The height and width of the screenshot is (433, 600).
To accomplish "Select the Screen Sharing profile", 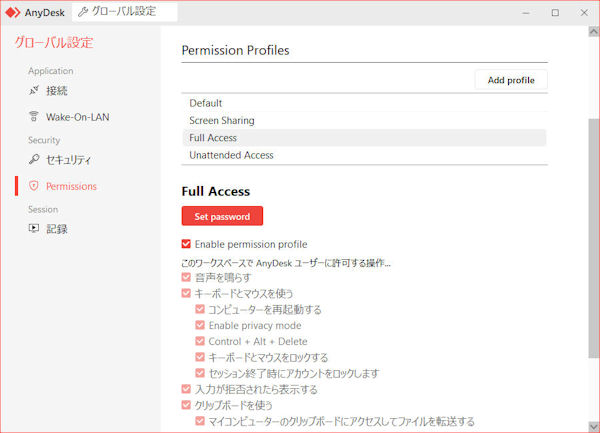I will point(364,120).
